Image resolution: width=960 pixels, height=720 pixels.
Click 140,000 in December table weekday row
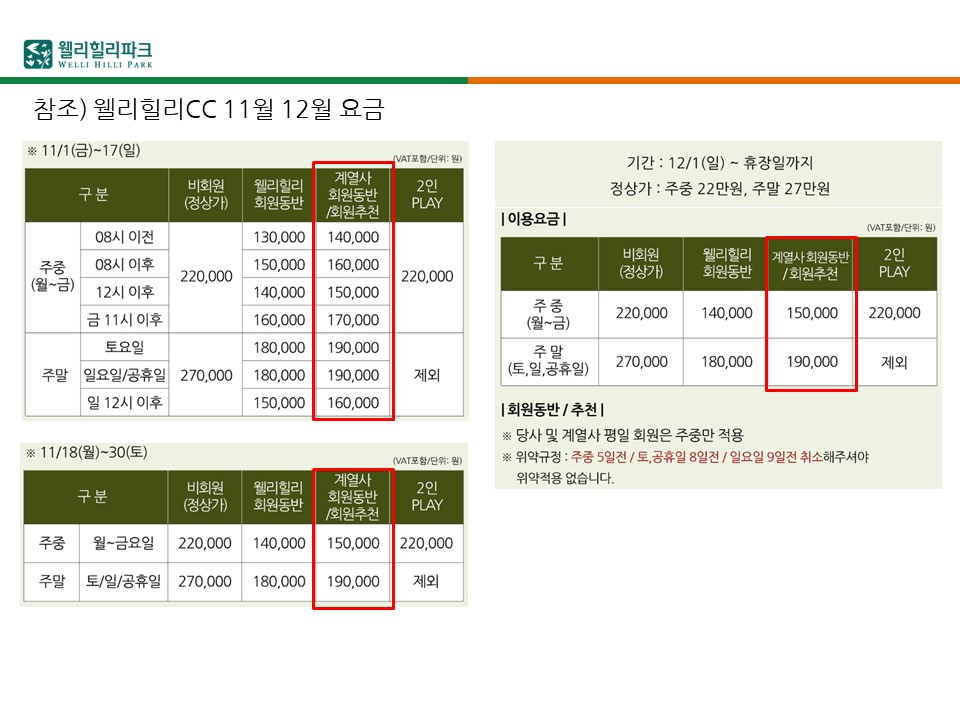(x=727, y=313)
